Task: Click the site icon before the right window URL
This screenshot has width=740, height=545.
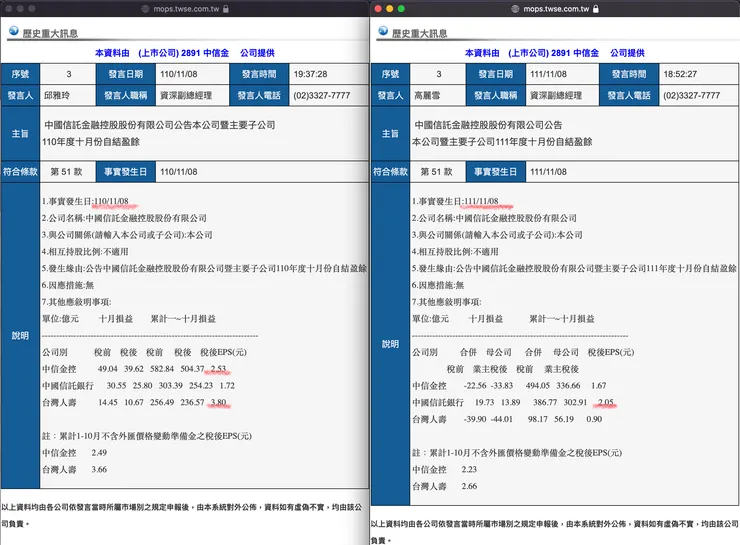Action: tap(515, 8)
